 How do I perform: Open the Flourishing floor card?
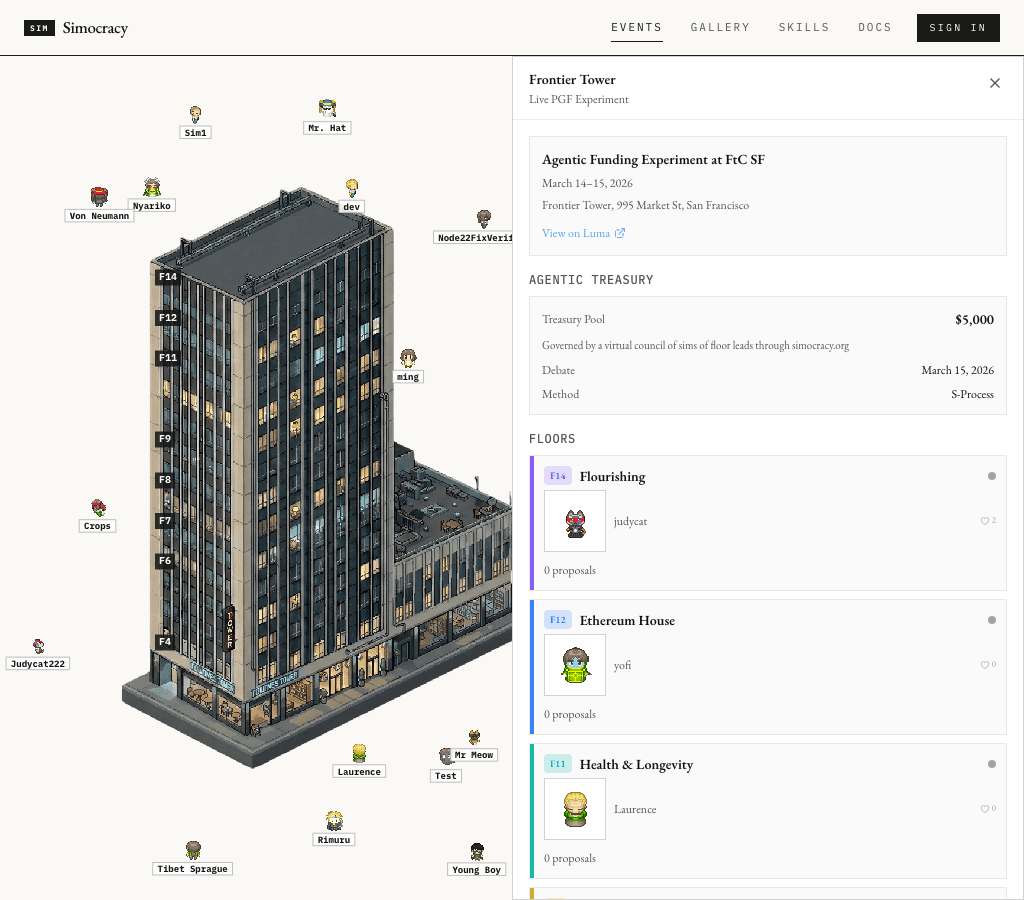coord(768,523)
